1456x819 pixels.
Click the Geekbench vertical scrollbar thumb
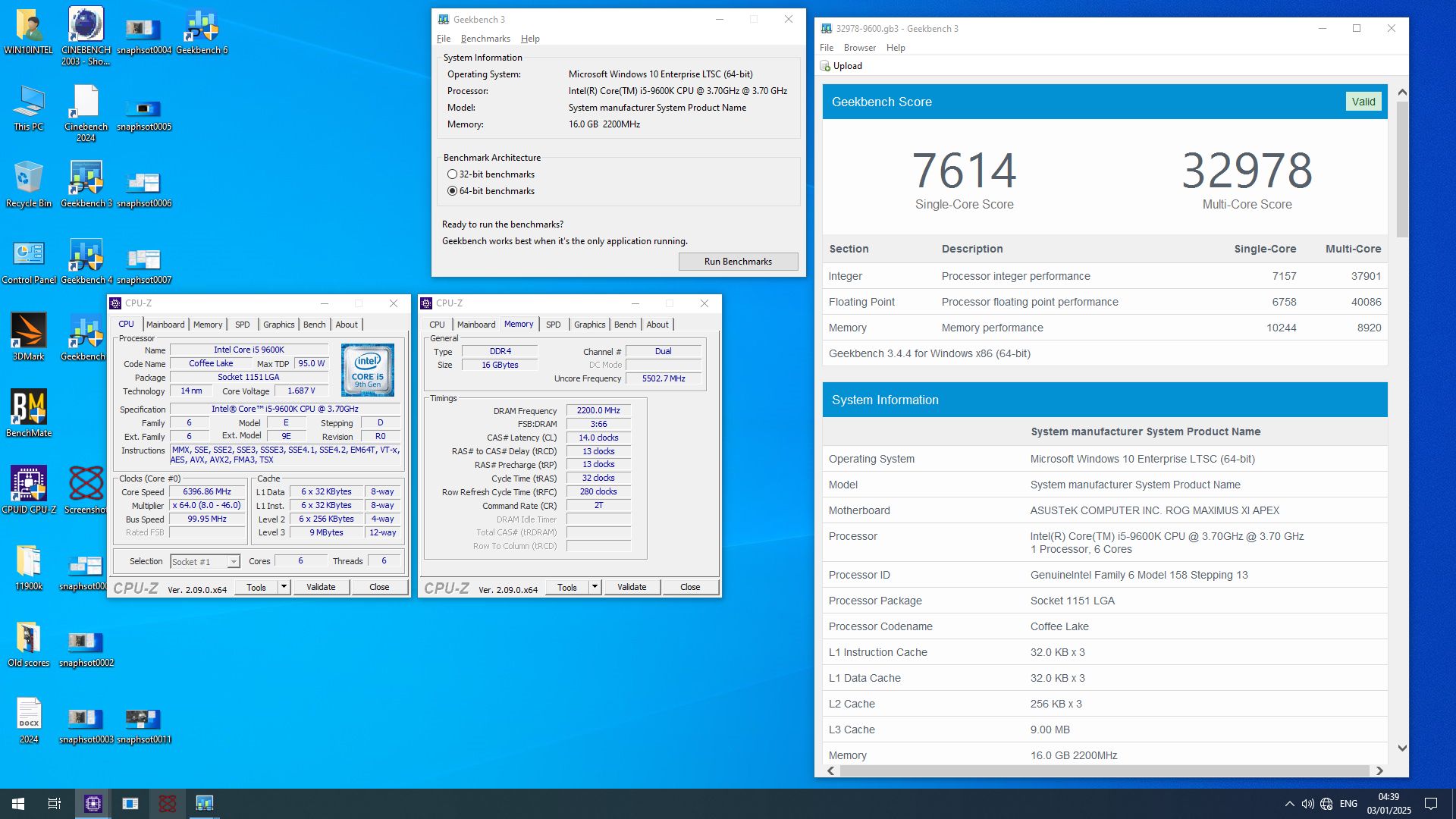pyautogui.click(x=1402, y=168)
